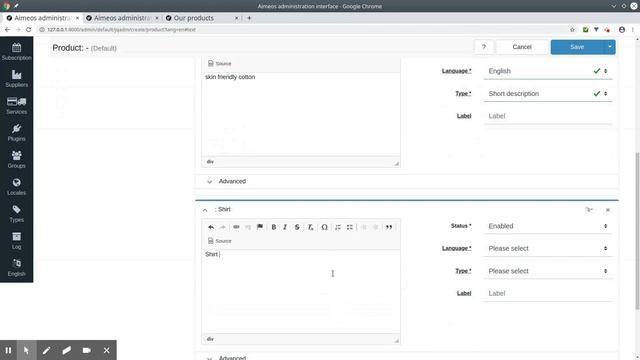Insert numbered list in Shirt editor
This screenshot has height=360, width=640.
[338, 227]
